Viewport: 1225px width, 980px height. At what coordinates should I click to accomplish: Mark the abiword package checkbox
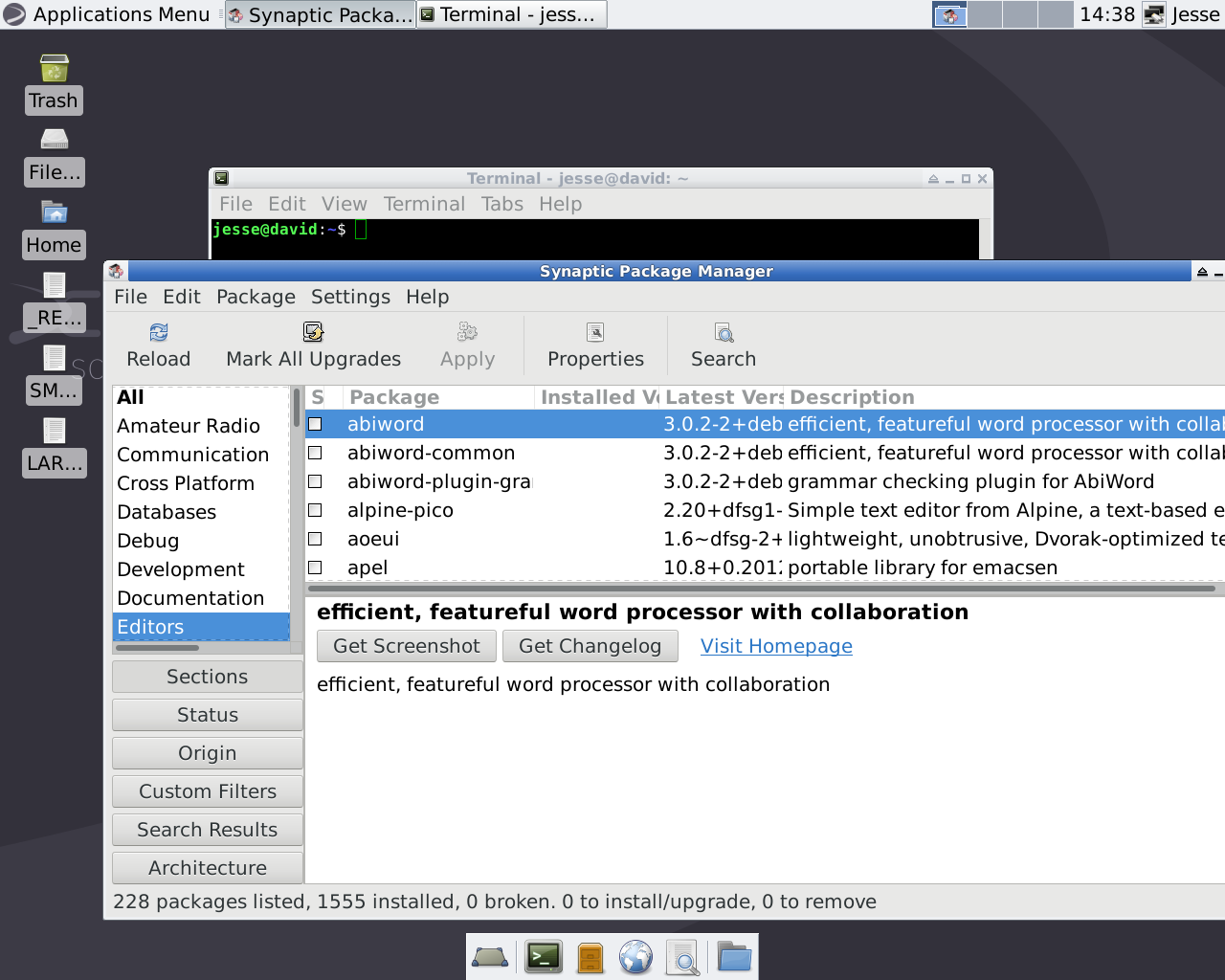click(315, 424)
